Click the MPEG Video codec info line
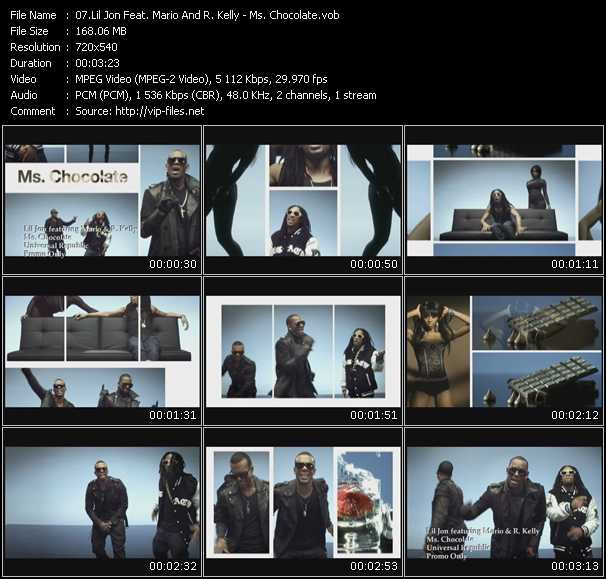 pyautogui.click(x=201, y=79)
